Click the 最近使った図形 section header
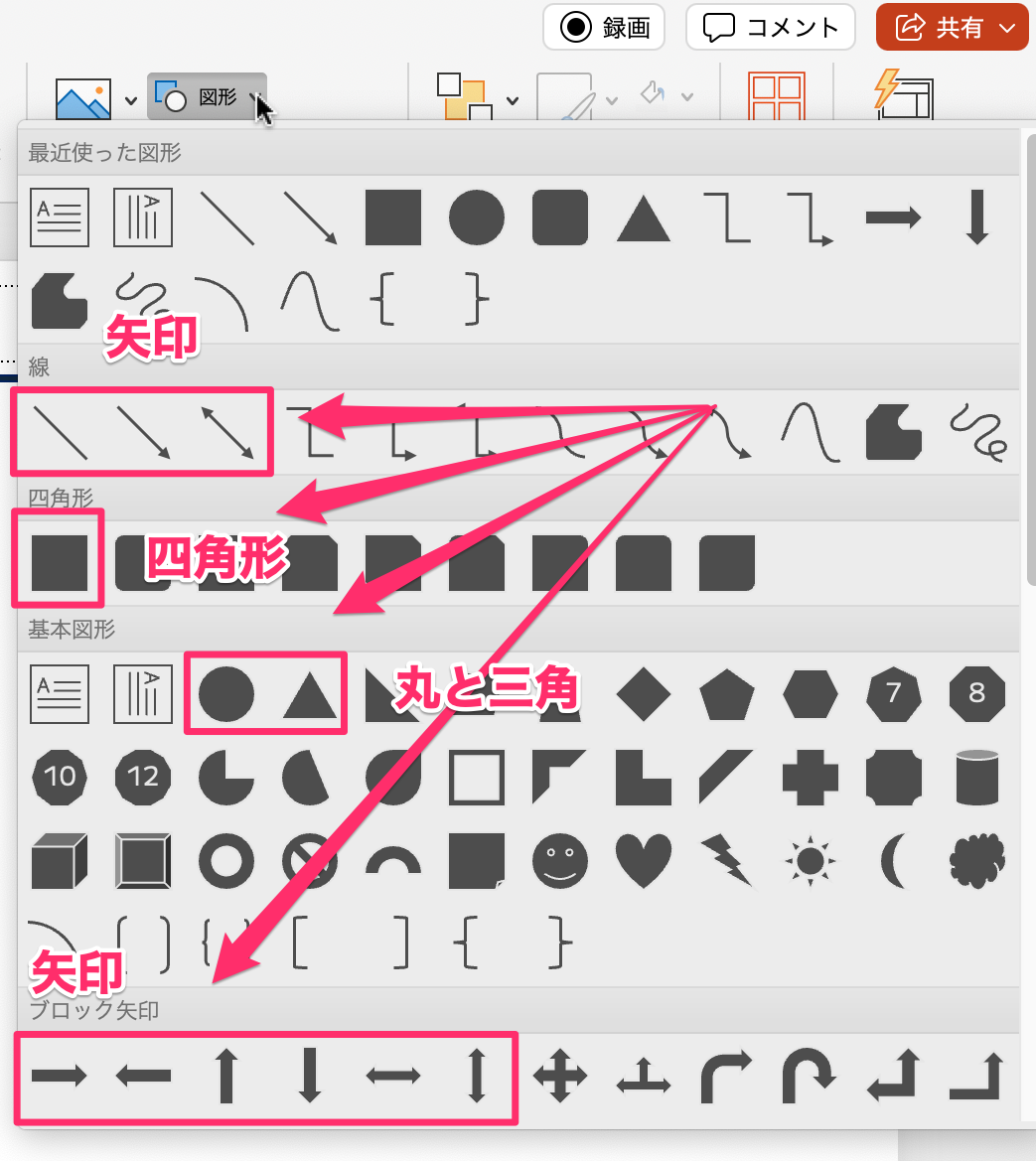1036x1161 pixels. [518, 153]
